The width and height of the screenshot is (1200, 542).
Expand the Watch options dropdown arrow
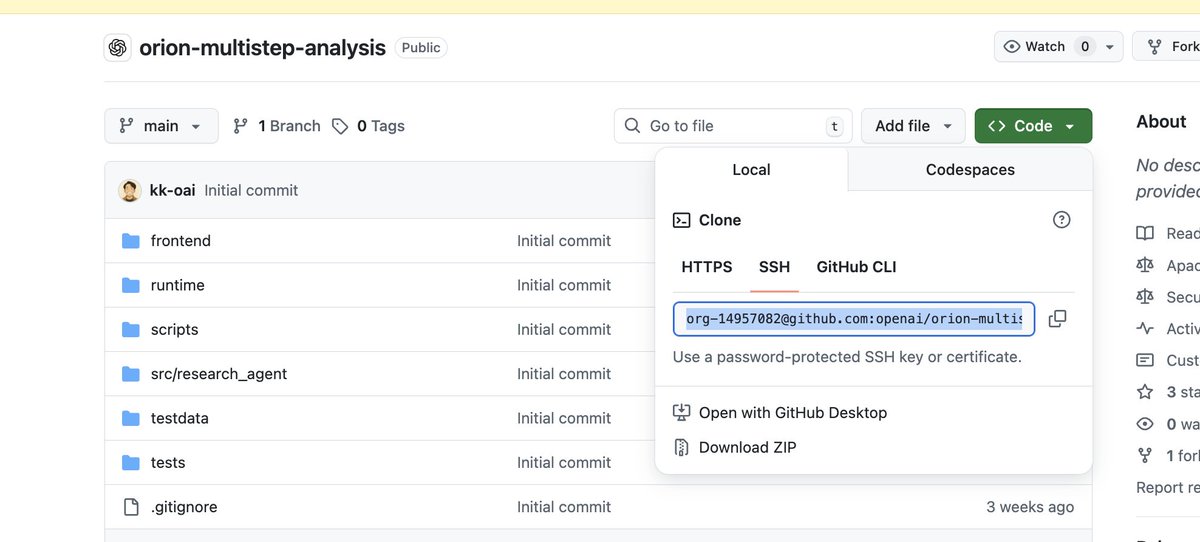pyautogui.click(x=1110, y=47)
